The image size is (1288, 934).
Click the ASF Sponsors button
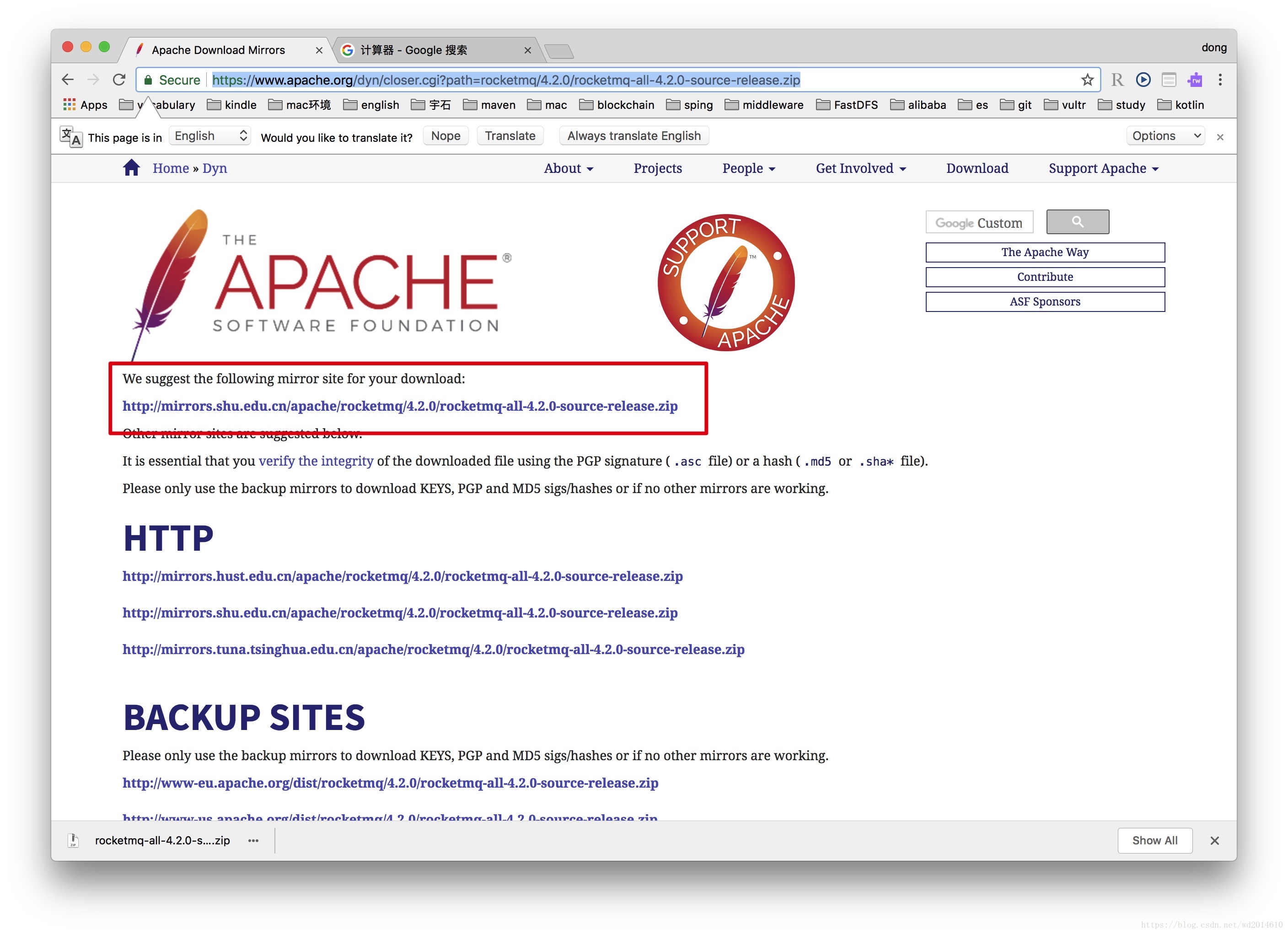pos(1045,302)
